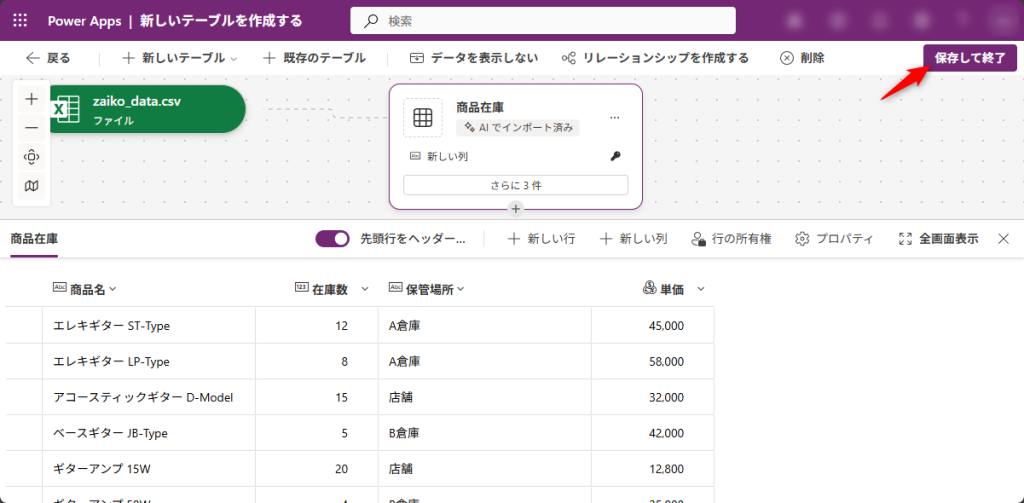This screenshot has height=503, width=1024.
Task: Click the Excel icon on the file node
Action: coord(66,109)
